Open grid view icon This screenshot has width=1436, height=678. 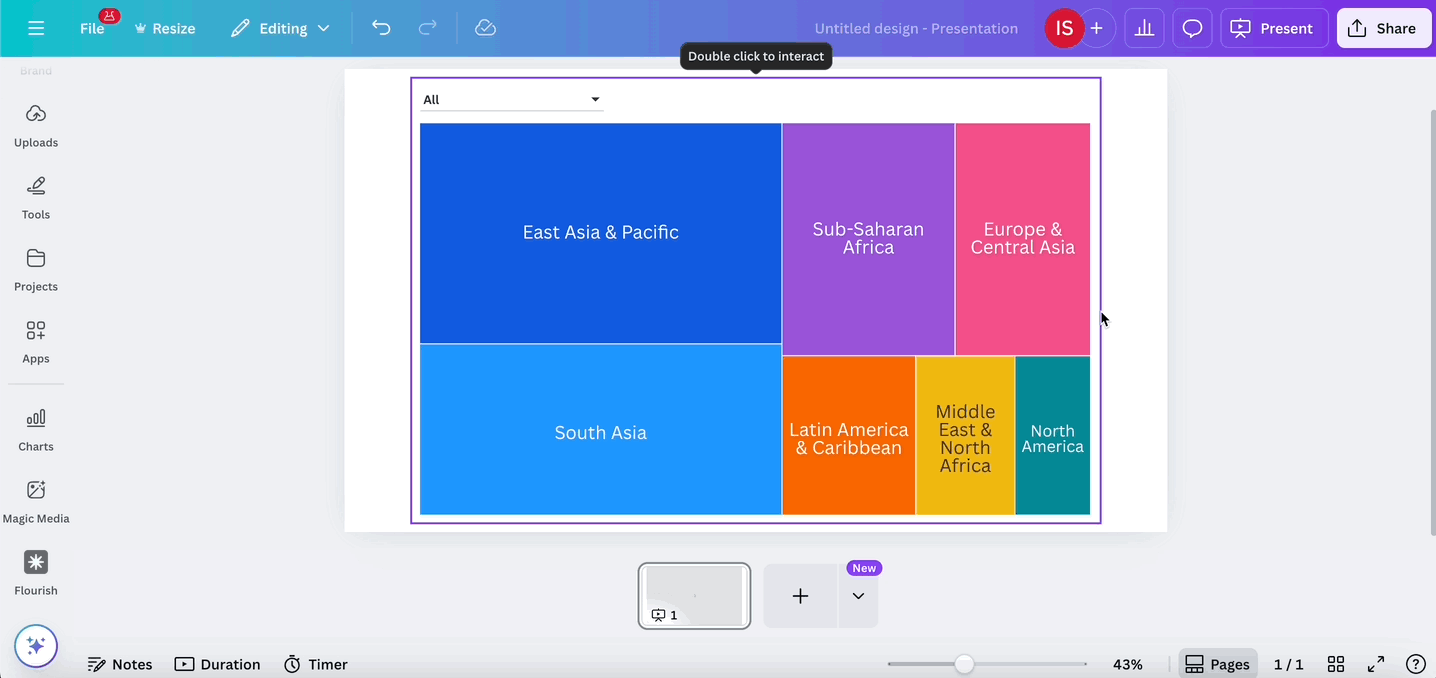coord(1335,664)
